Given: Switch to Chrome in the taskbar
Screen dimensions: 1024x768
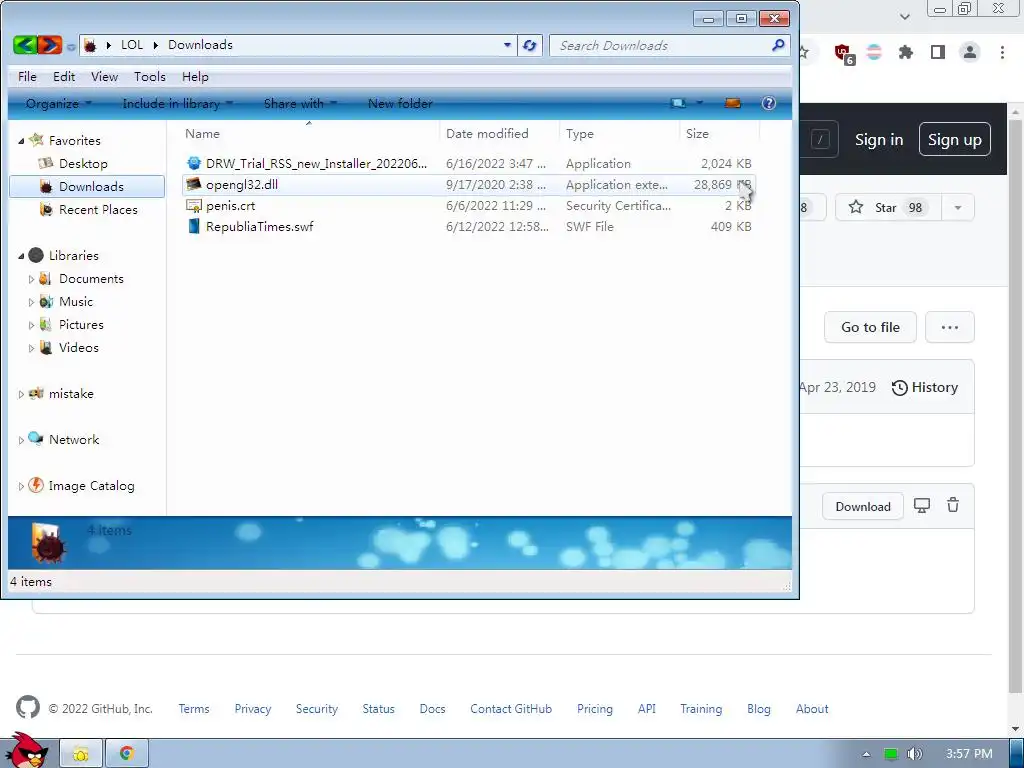Looking at the screenshot, I should tap(127, 754).
